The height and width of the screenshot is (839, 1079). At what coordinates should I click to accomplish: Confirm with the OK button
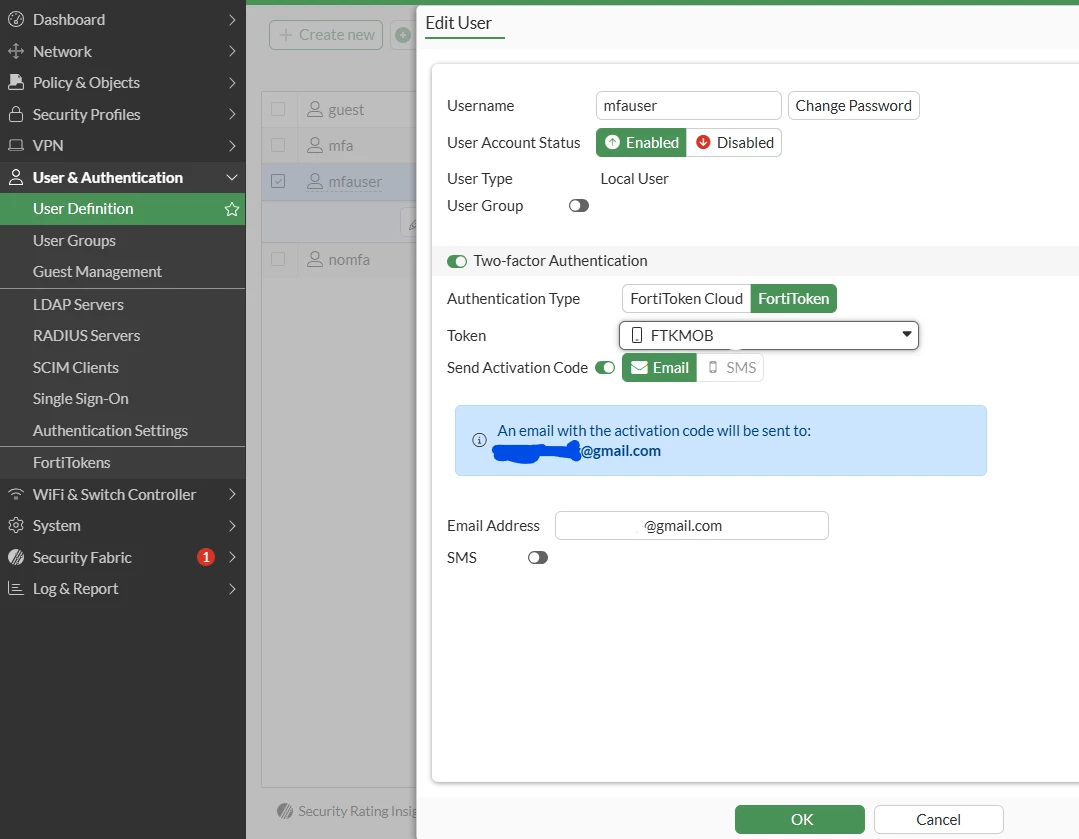800,819
